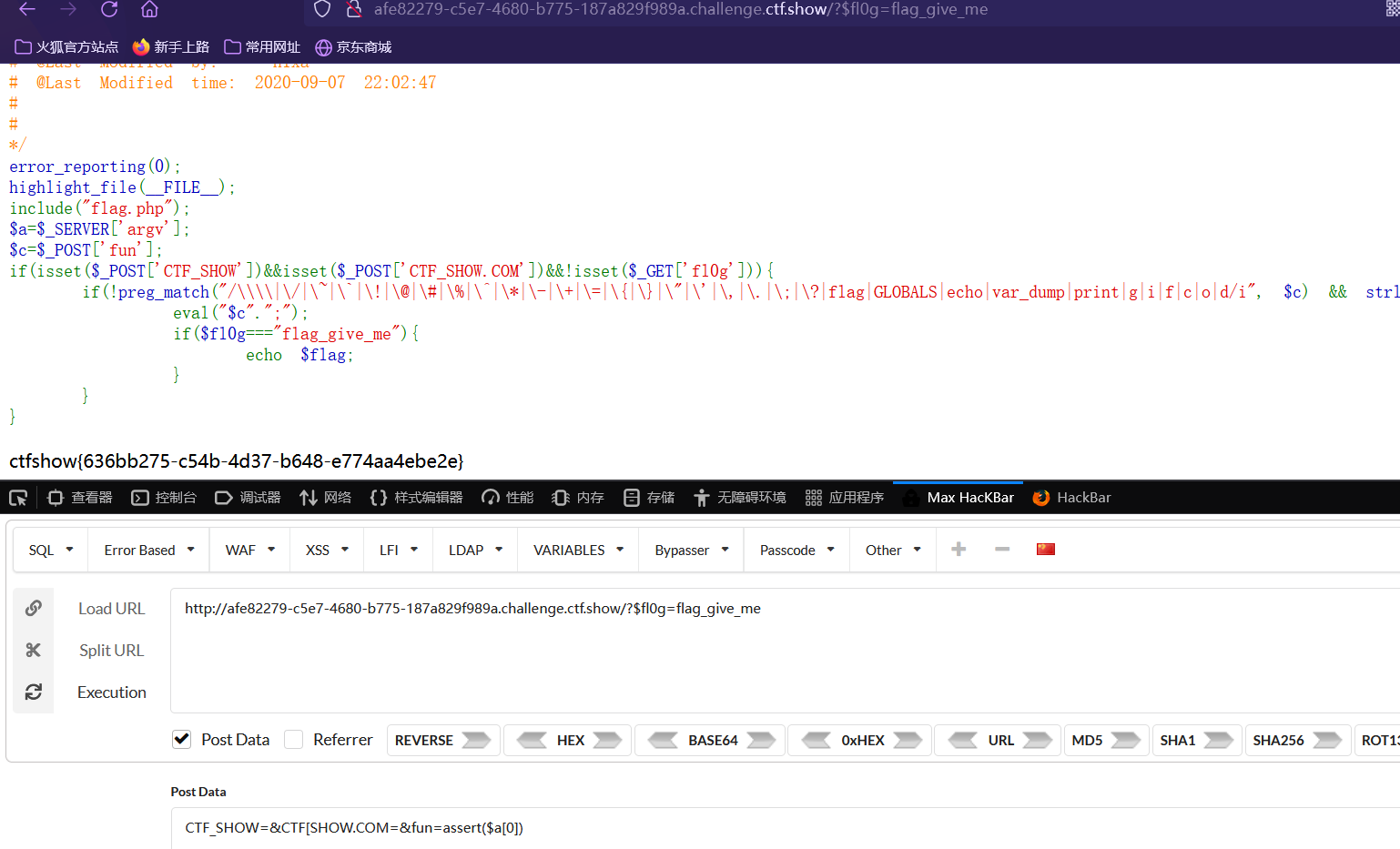Click into the Post Data input field

tap(785, 828)
